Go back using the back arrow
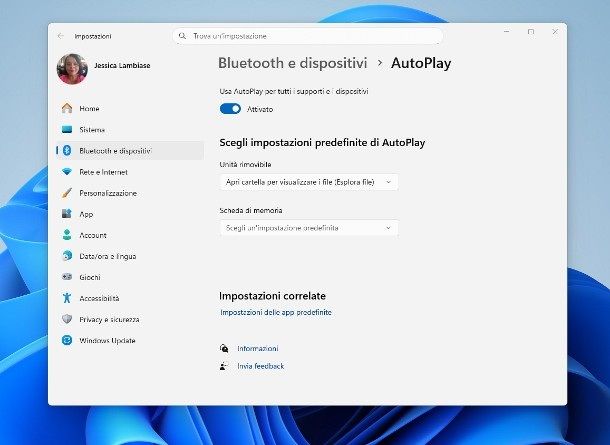 click(x=61, y=35)
